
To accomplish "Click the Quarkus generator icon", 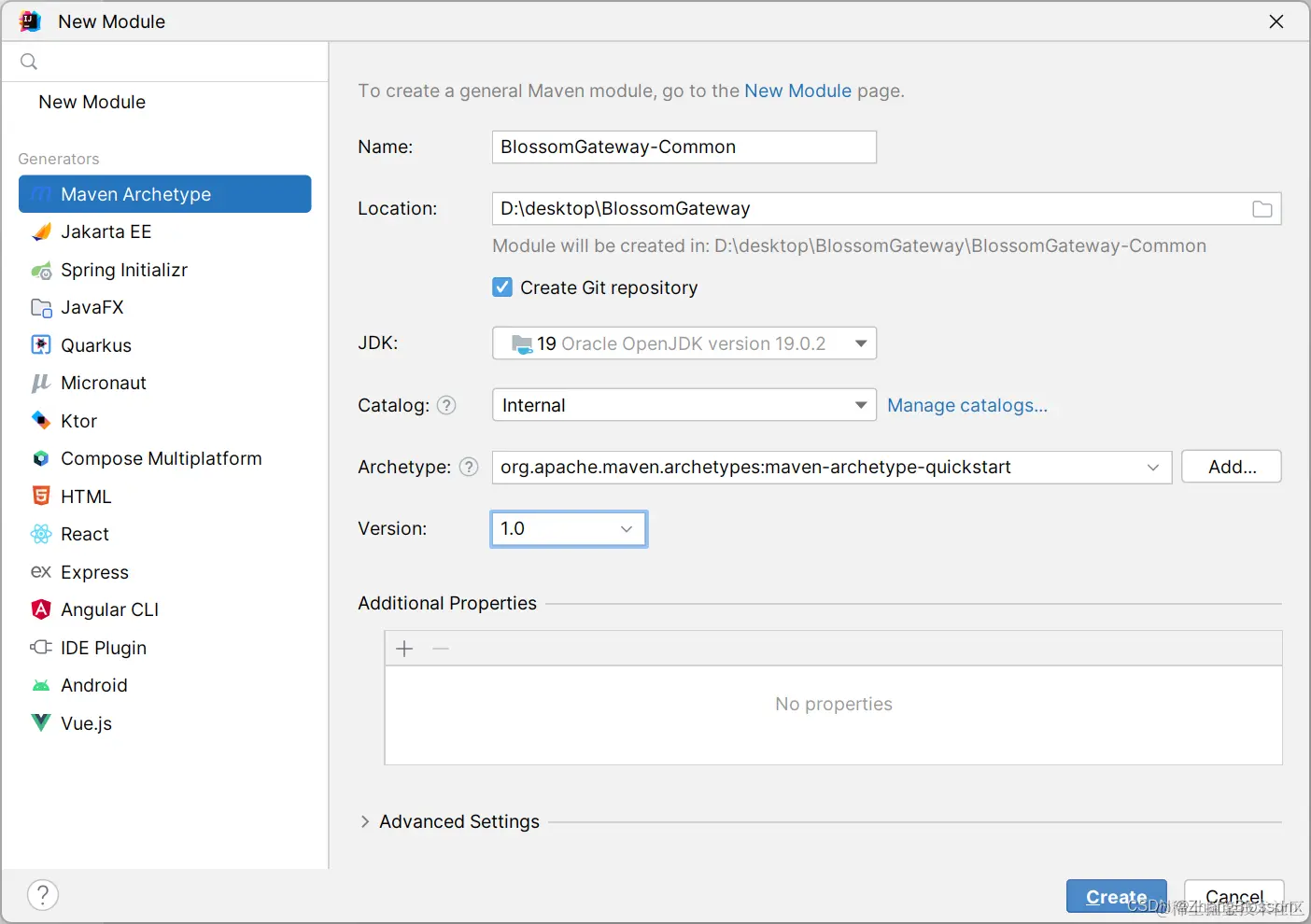I will 41,345.
